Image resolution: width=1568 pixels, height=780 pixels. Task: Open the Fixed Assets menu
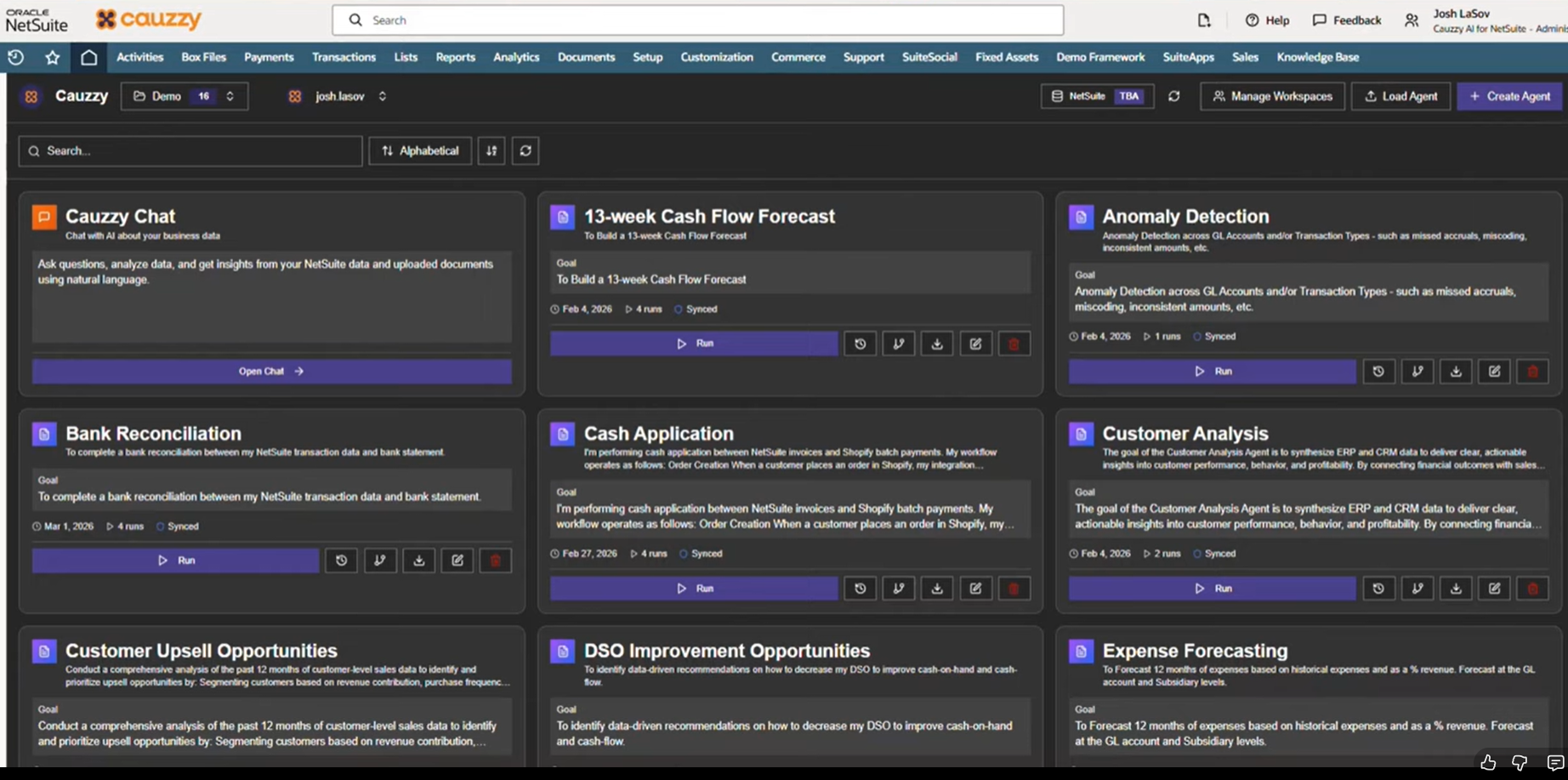(x=1007, y=57)
